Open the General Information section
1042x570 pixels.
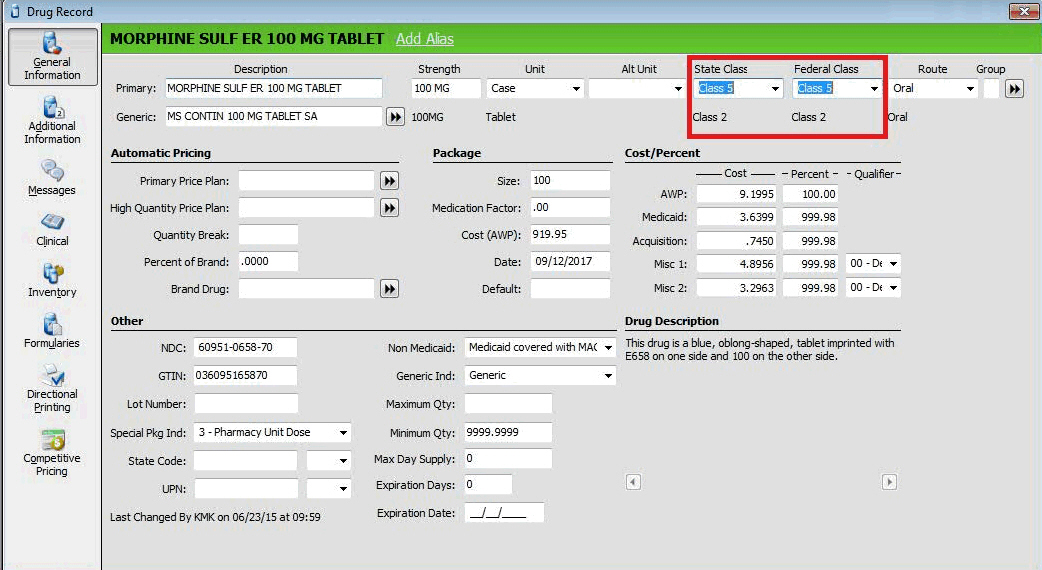[x=52, y=56]
